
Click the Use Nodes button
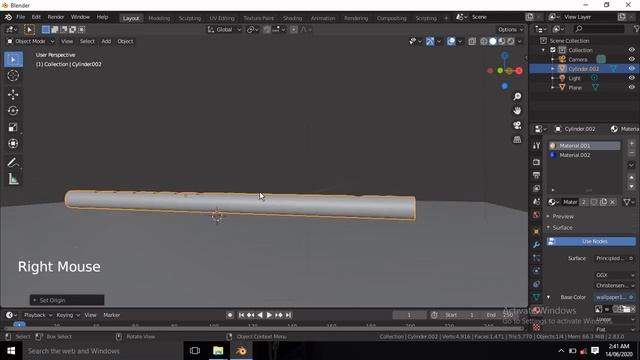click(x=591, y=241)
